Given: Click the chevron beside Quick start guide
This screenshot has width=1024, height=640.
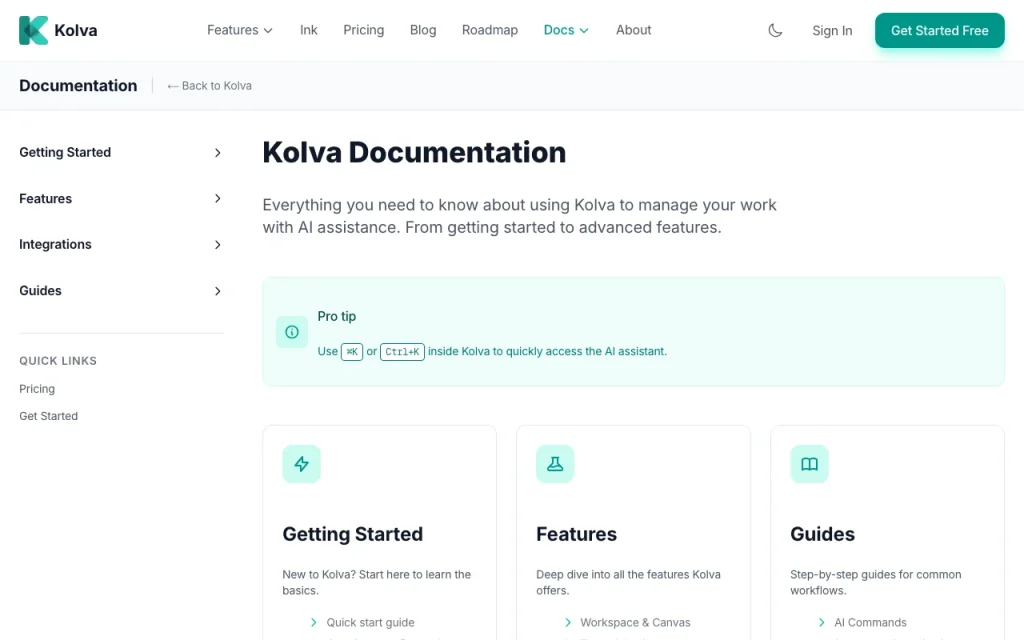Looking at the screenshot, I should (x=313, y=622).
